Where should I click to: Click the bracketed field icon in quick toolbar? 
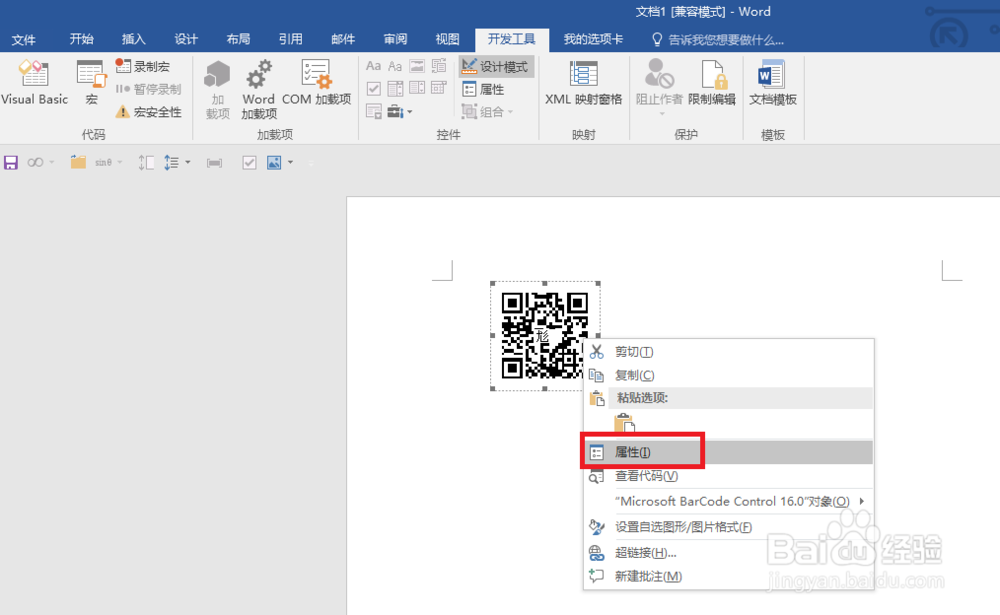tap(214, 163)
